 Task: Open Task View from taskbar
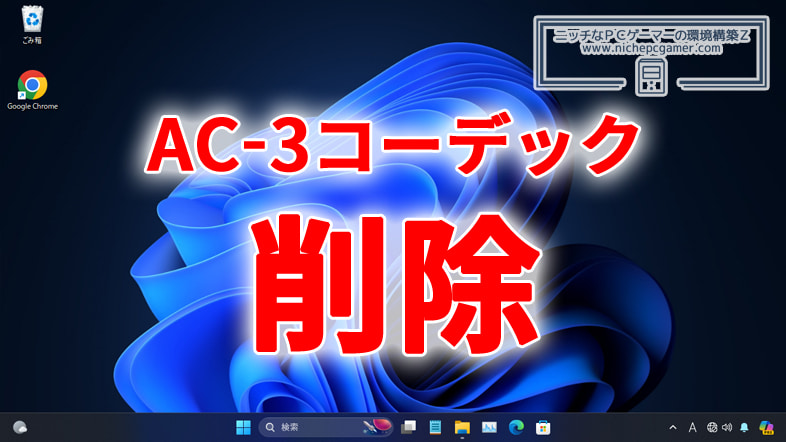(x=409, y=427)
